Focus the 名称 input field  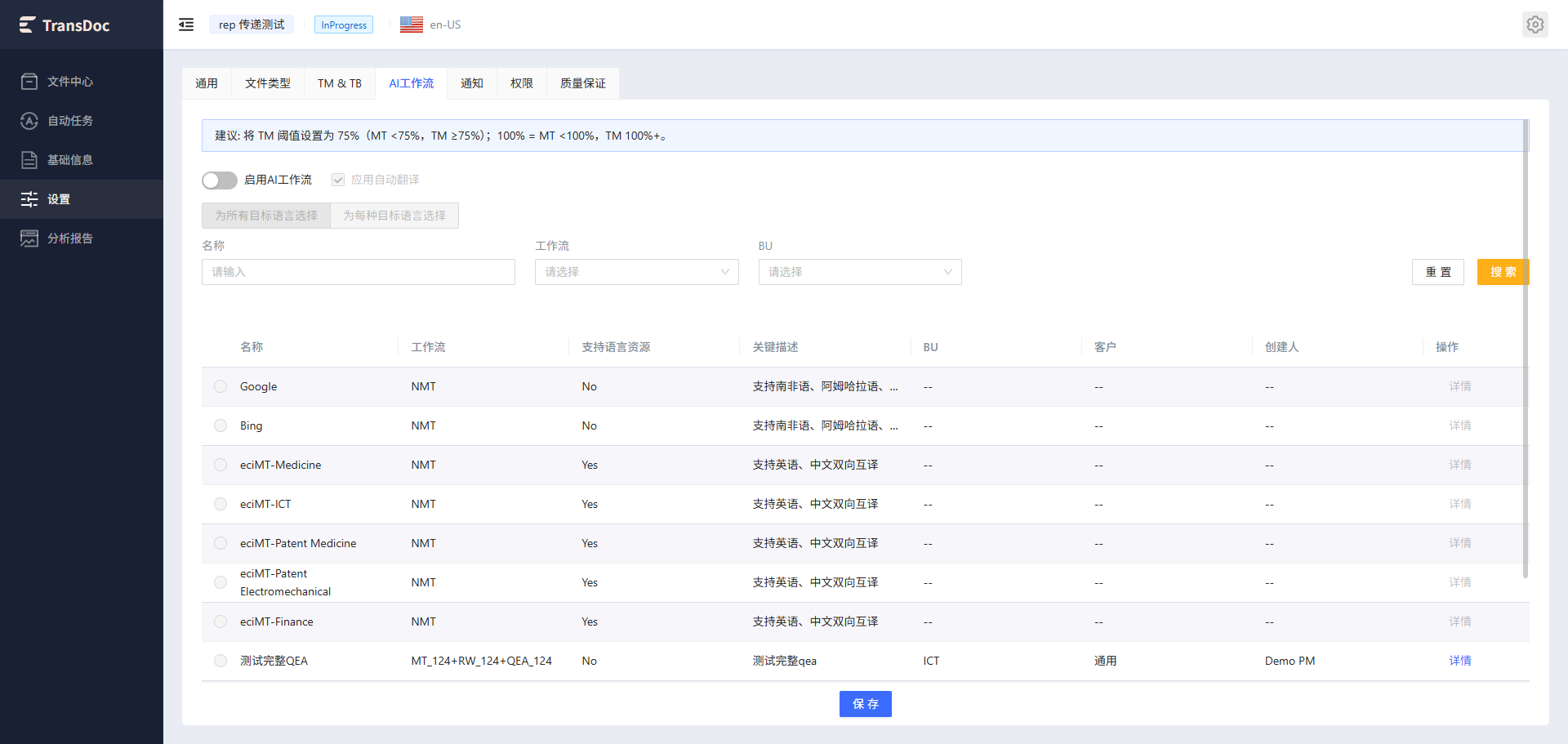tap(359, 272)
